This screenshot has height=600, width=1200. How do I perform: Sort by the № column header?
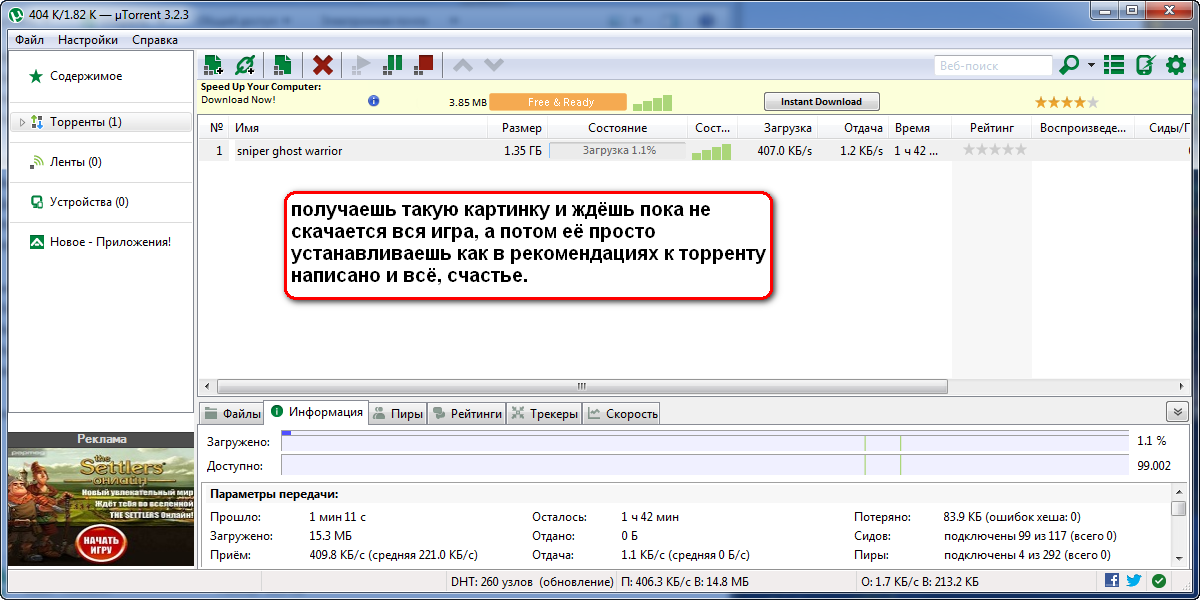pos(215,128)
